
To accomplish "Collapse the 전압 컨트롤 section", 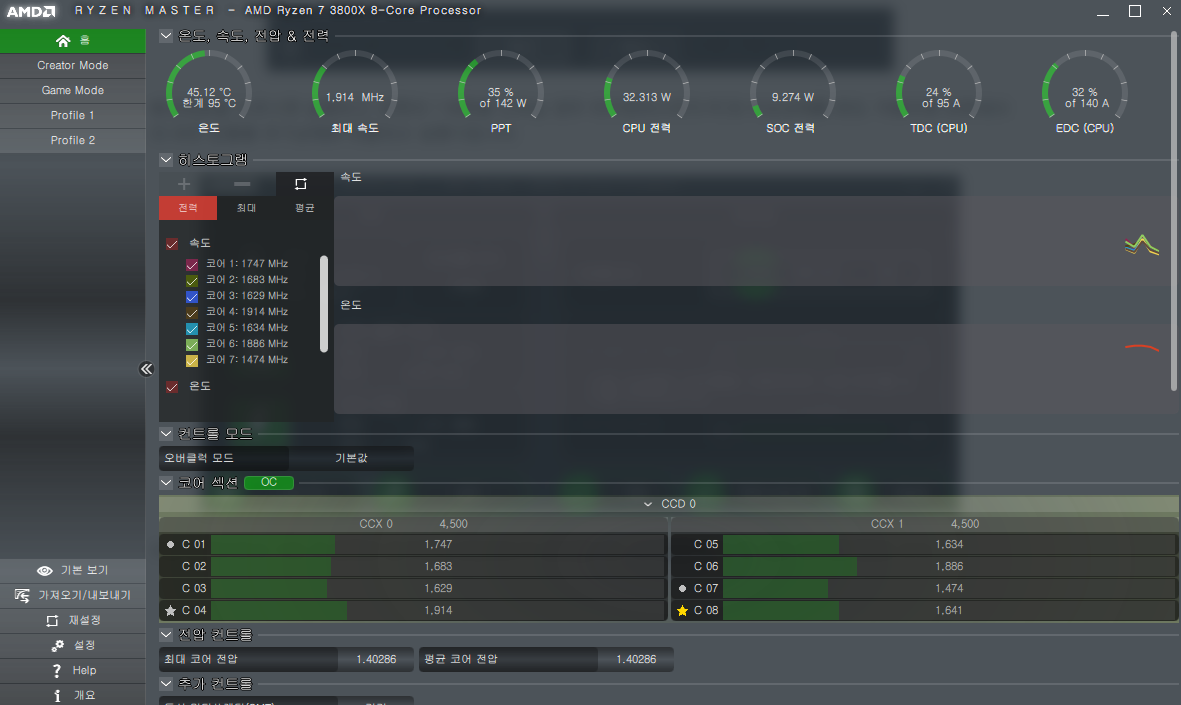I will [x=166, y=634].
